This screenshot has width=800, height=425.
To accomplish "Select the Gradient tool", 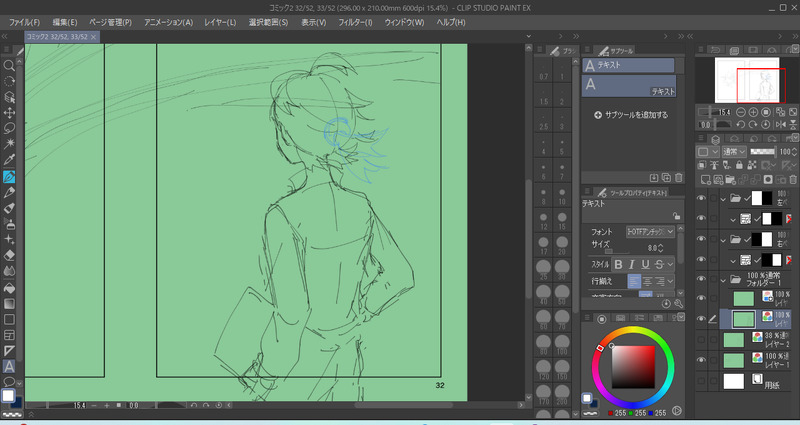I will (9, 304).
